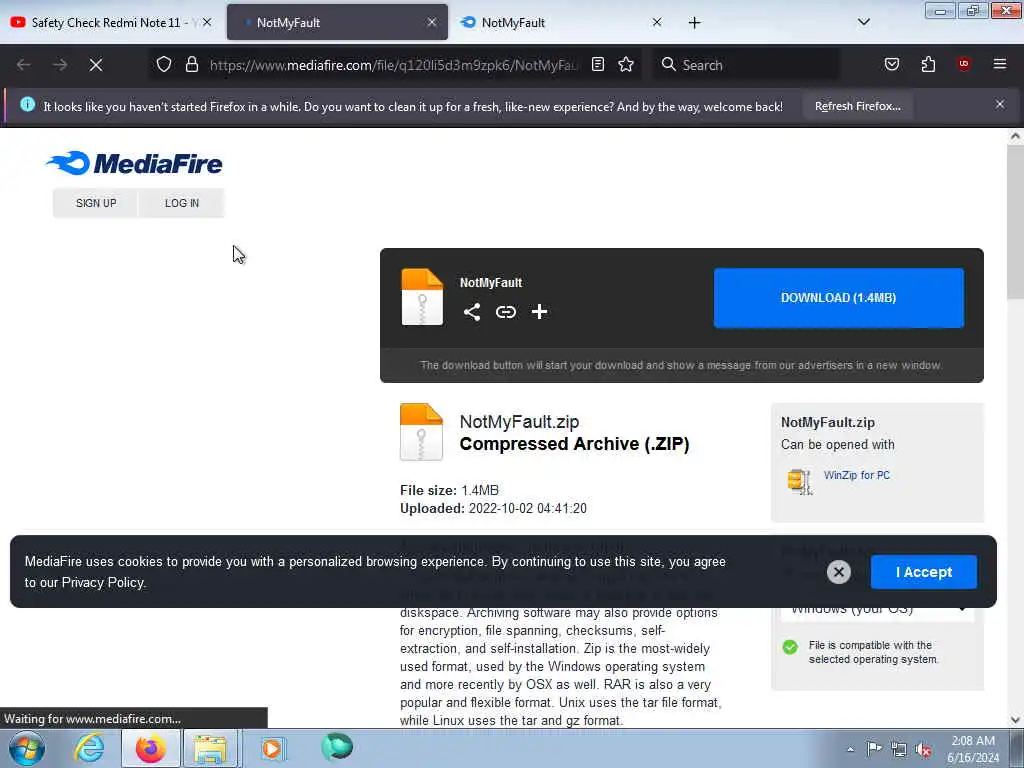Open Windows Media Player from taskbar
The width and height of the screenshot is (1024, 768).
click(x=272, y=748)
